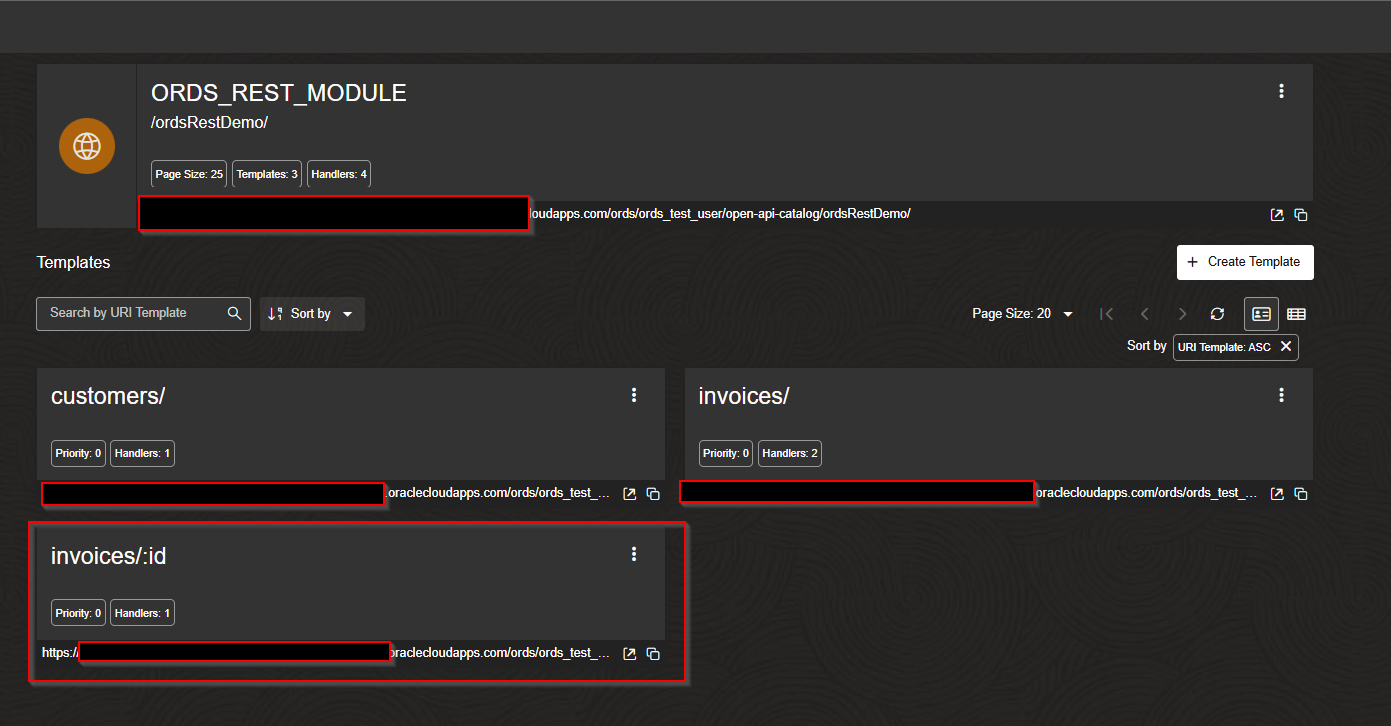Screen dimensions: 1391x726
Task: Click inside the Search by URI Template field
Action: click(130, 313)
